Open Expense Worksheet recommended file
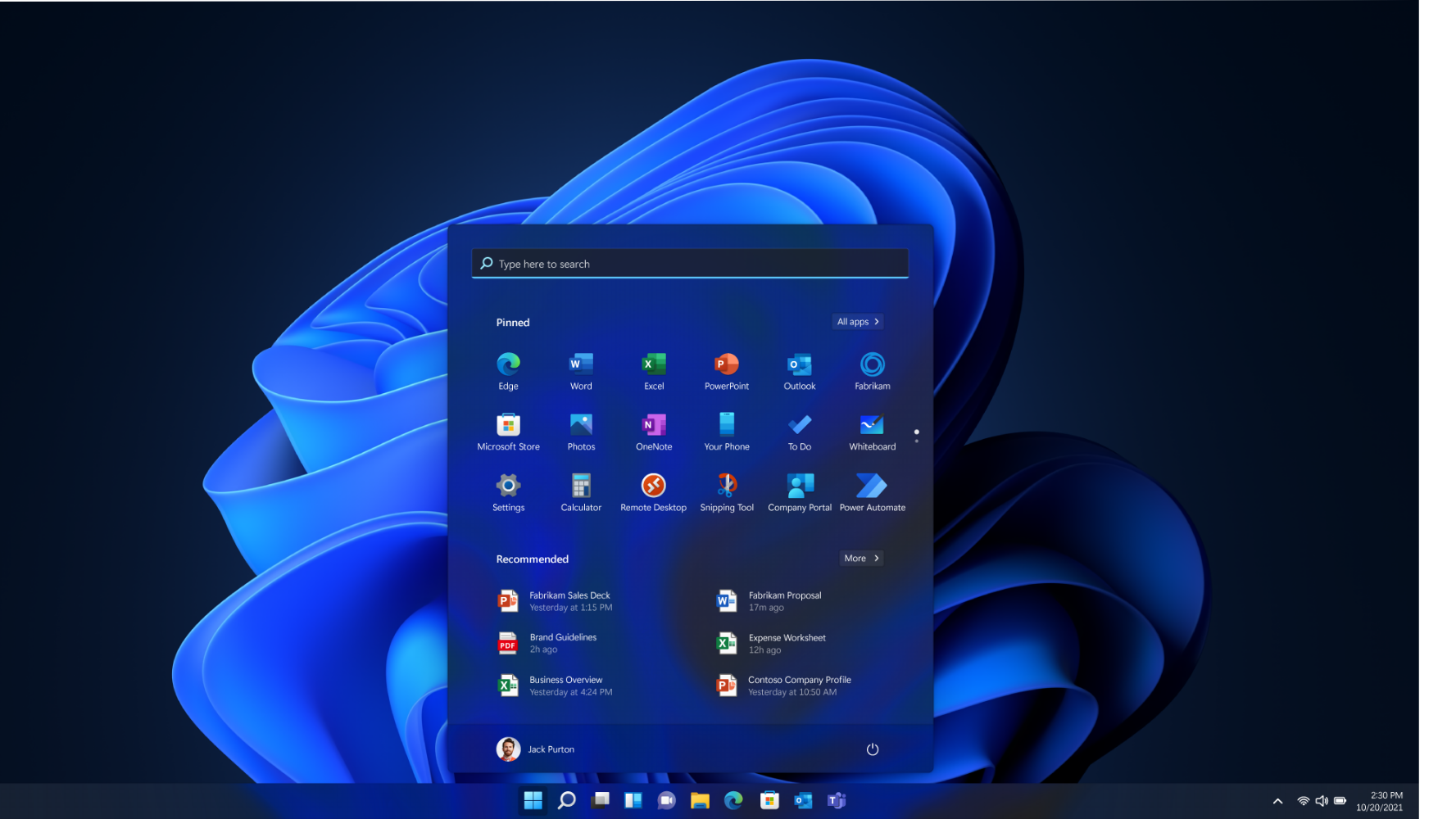The image size is (1456, 819). pyautogui.click(x=772, y=644)
